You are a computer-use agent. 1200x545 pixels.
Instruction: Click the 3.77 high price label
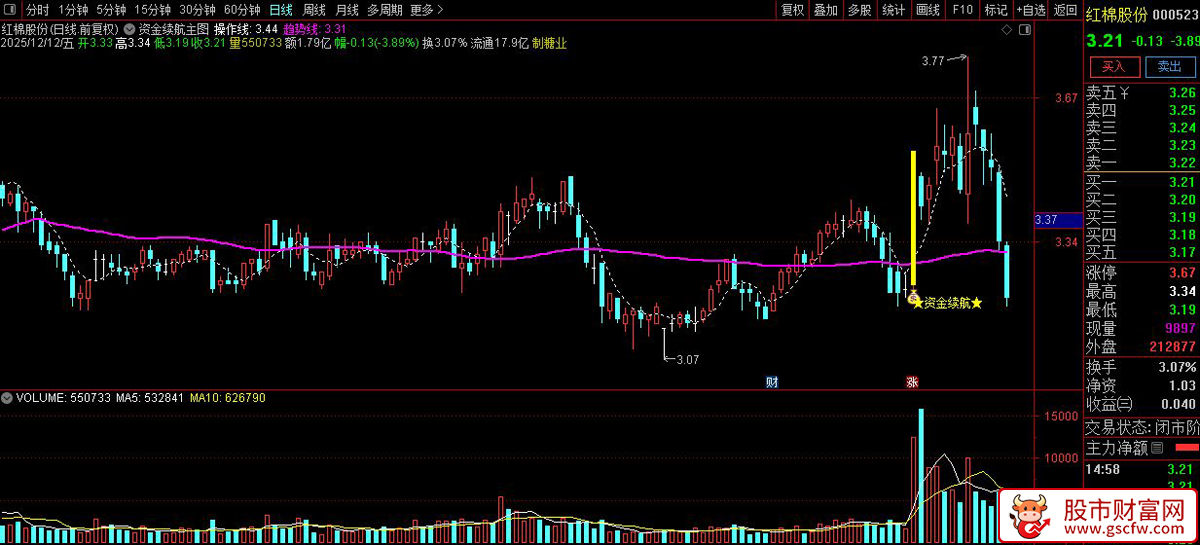tap(932, 62)
